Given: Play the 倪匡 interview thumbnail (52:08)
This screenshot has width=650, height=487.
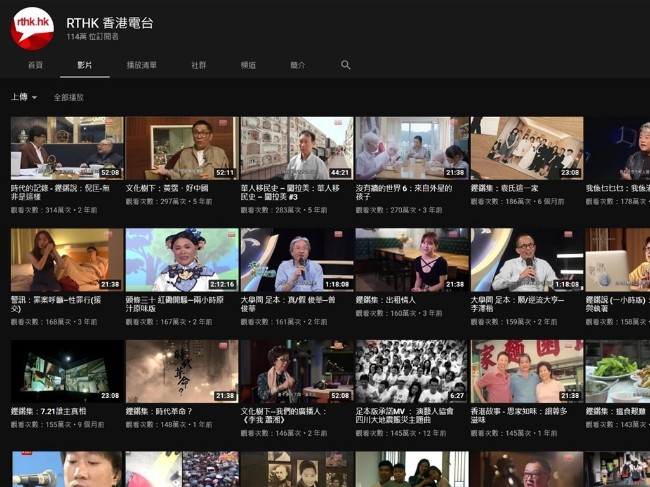Looking at the screenshot, I should tap(67, 148).
